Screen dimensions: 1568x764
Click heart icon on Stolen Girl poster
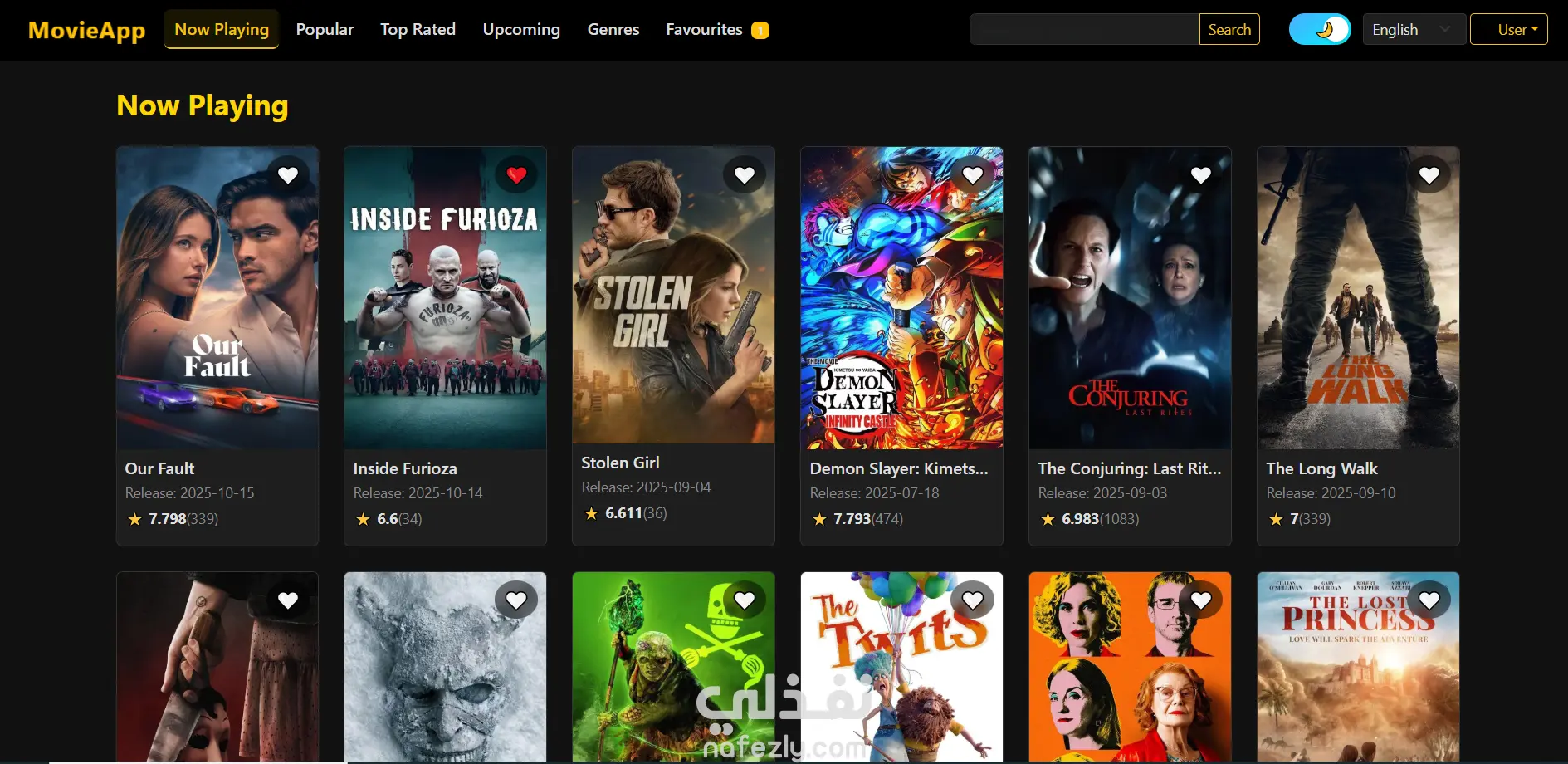click(x=745, y=175)
